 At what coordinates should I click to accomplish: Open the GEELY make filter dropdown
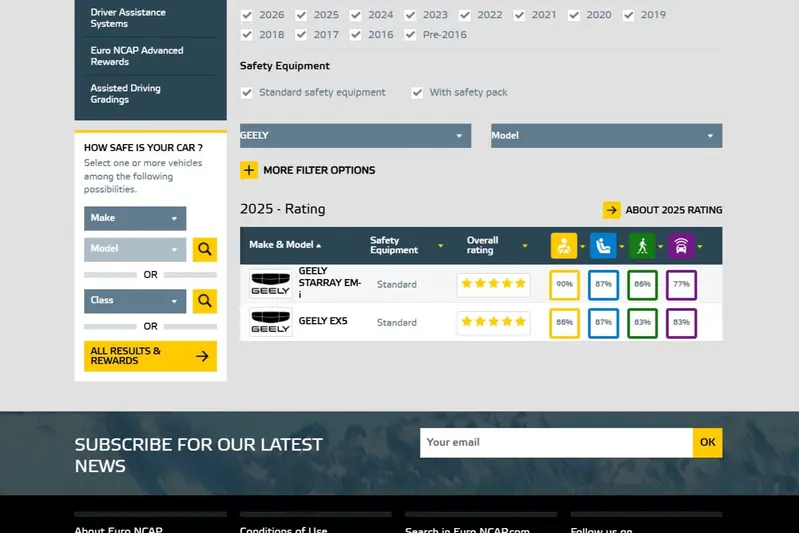(355, 135)
